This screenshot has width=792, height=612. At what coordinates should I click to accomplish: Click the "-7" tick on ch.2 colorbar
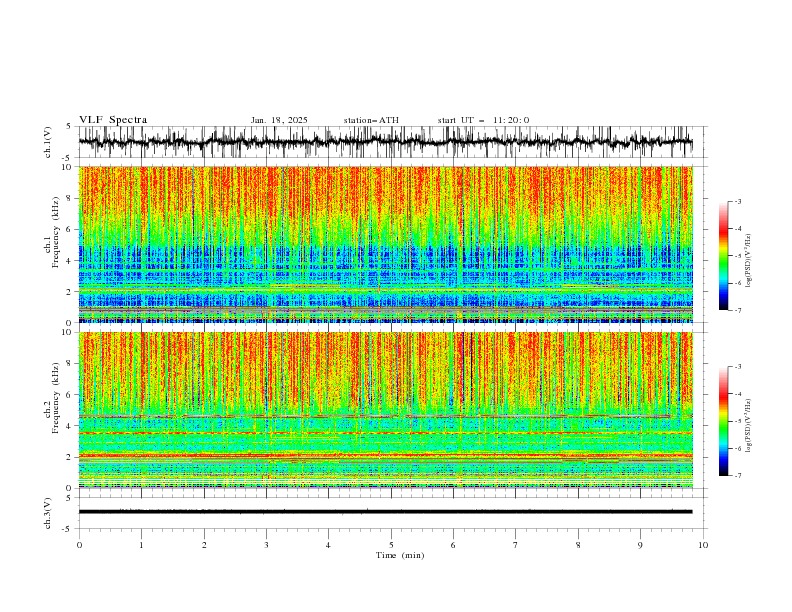coord(737,476)
